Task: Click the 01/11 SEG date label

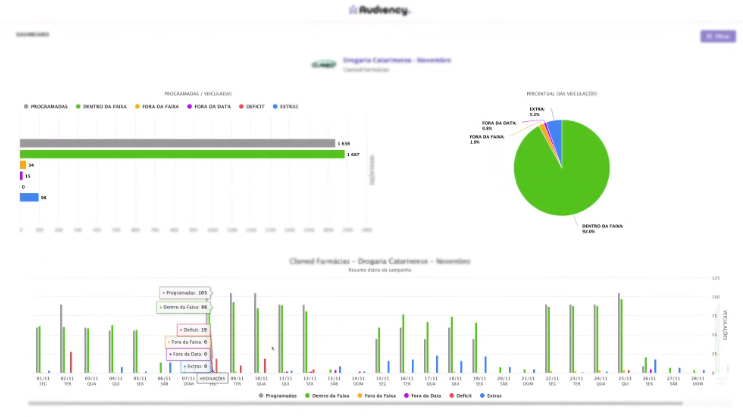Action: pos(43,381)
